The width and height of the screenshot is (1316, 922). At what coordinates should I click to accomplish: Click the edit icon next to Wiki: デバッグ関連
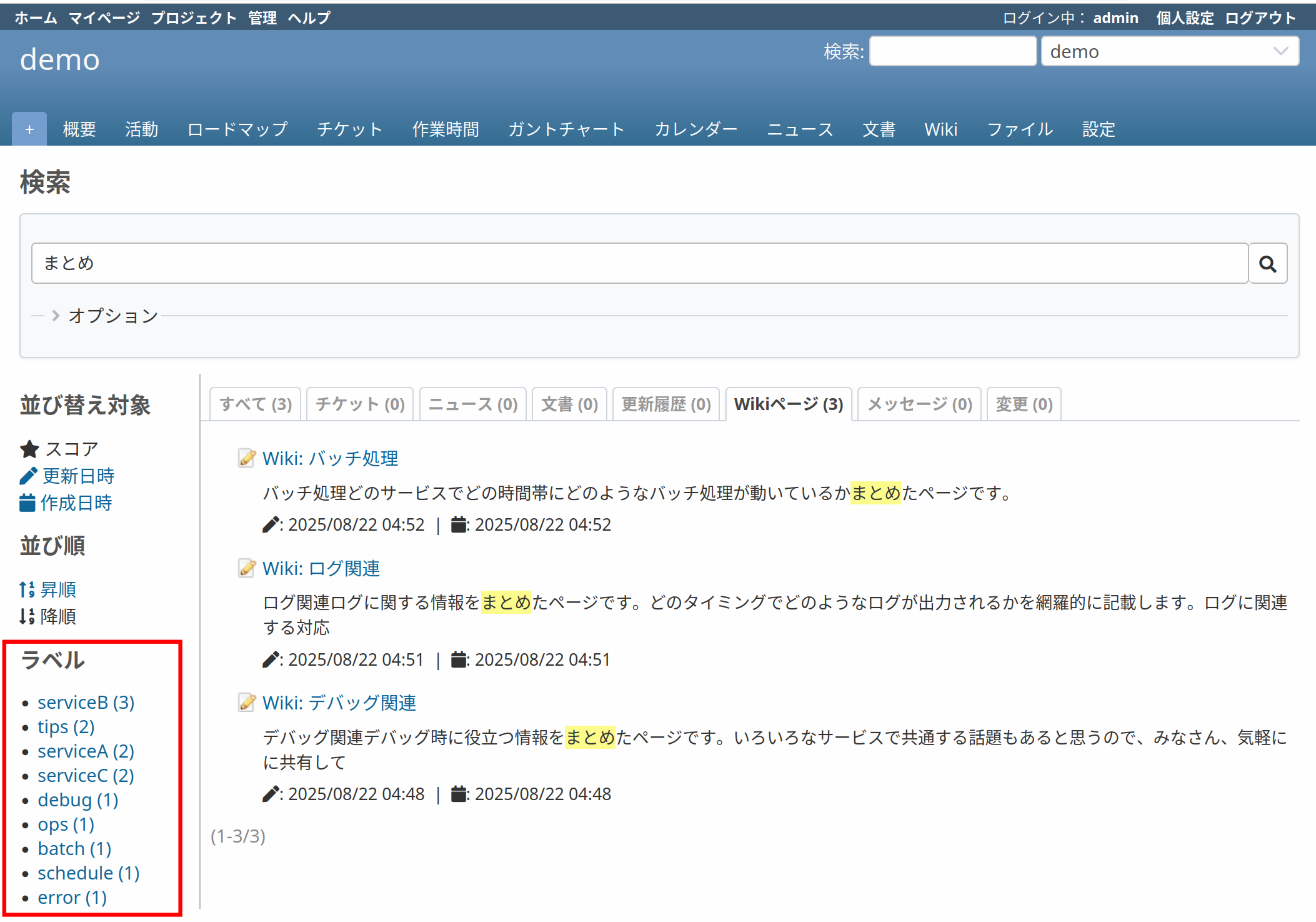click(246, 702)
